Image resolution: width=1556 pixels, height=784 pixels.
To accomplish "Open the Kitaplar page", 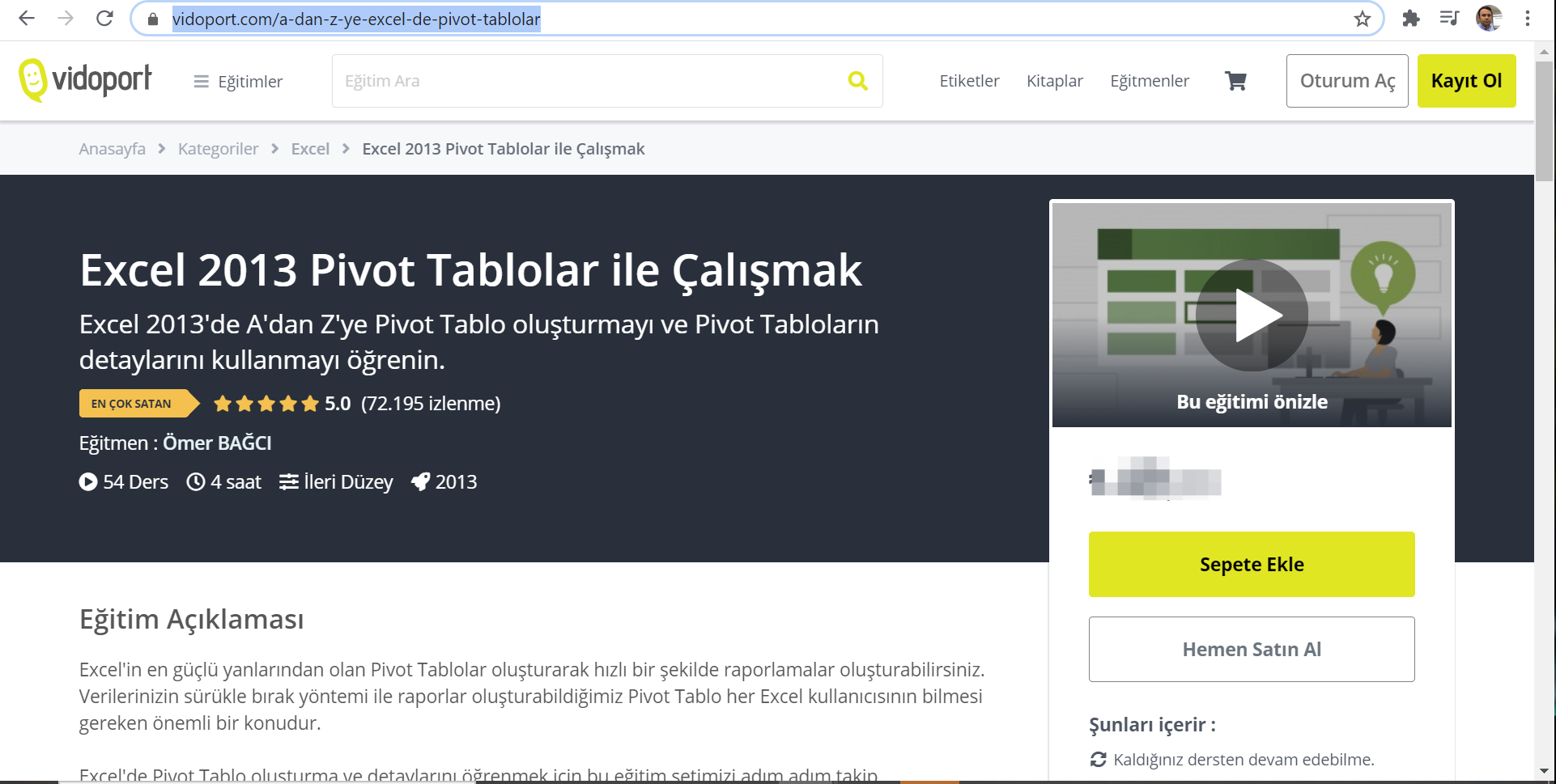I will 1054,80.
